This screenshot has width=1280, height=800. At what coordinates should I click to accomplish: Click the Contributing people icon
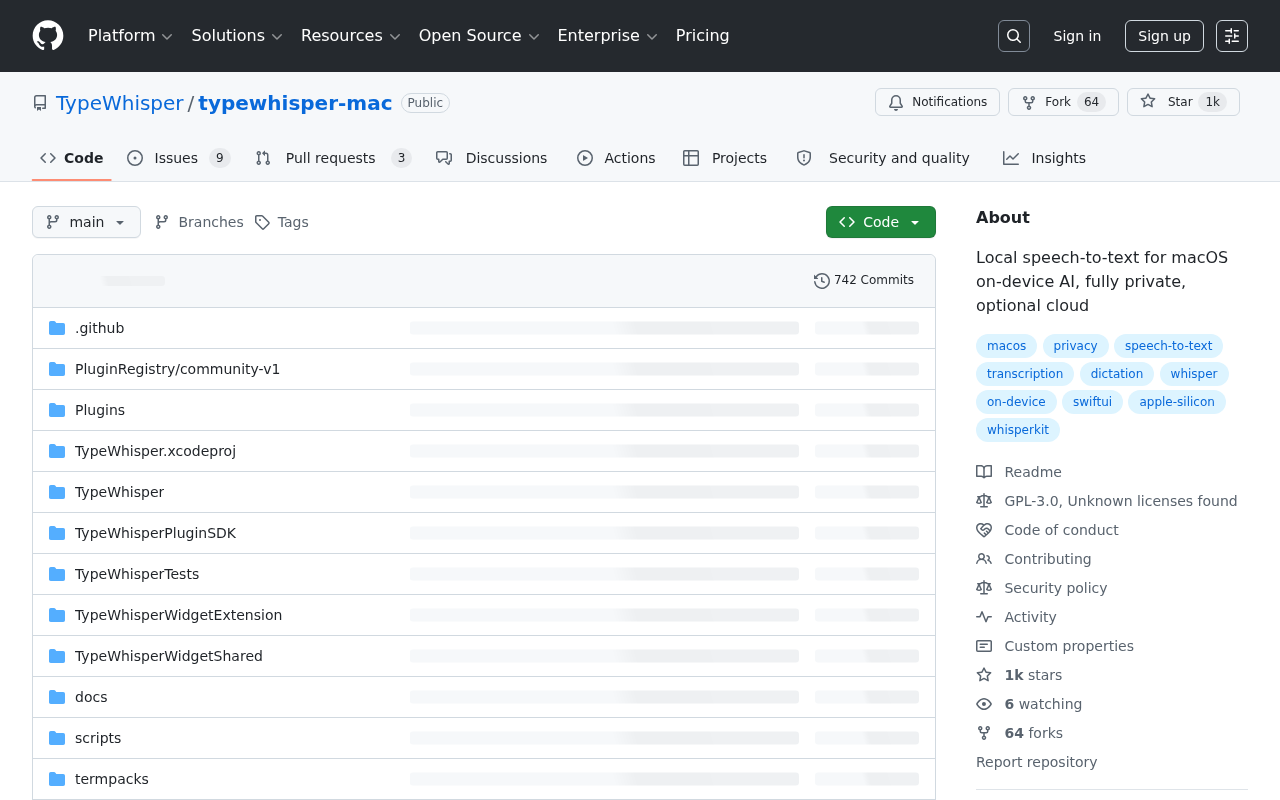click(x=984, y=559)
